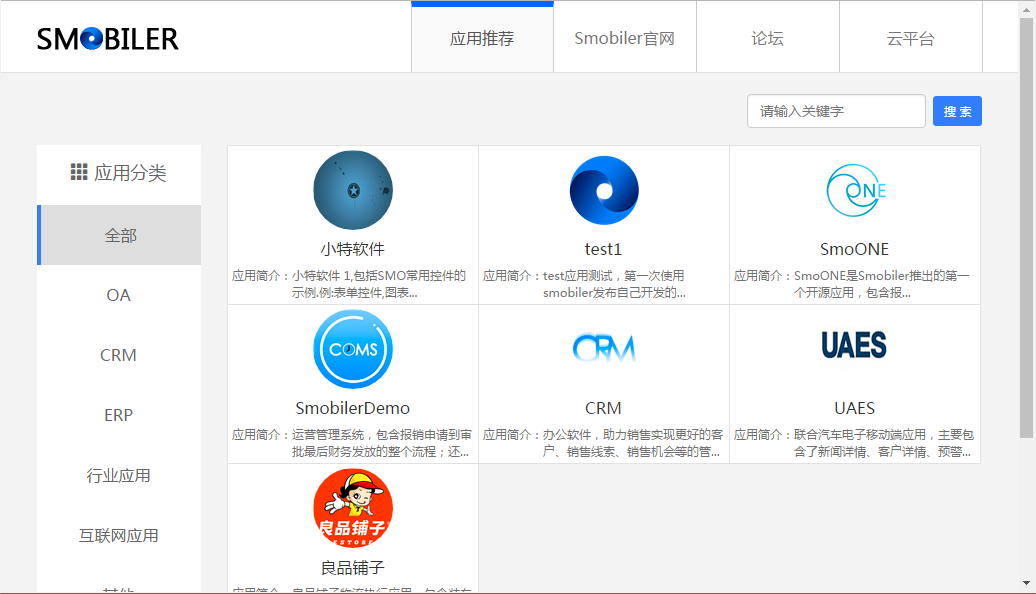Open the test1 app title link
This screenshot has height=594, width=1036.
tap(603, 249)
